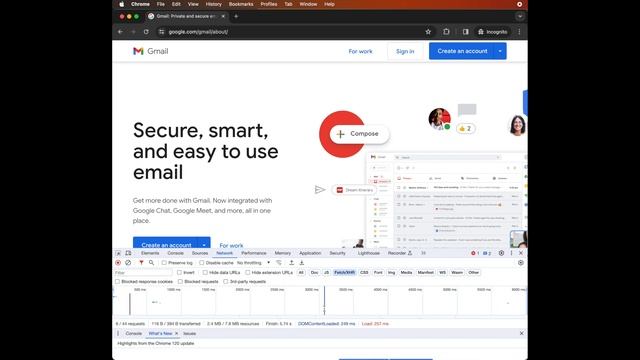Open Chrome extensions puzzle icon
The image size is (640, 360).
click(446, 32)
